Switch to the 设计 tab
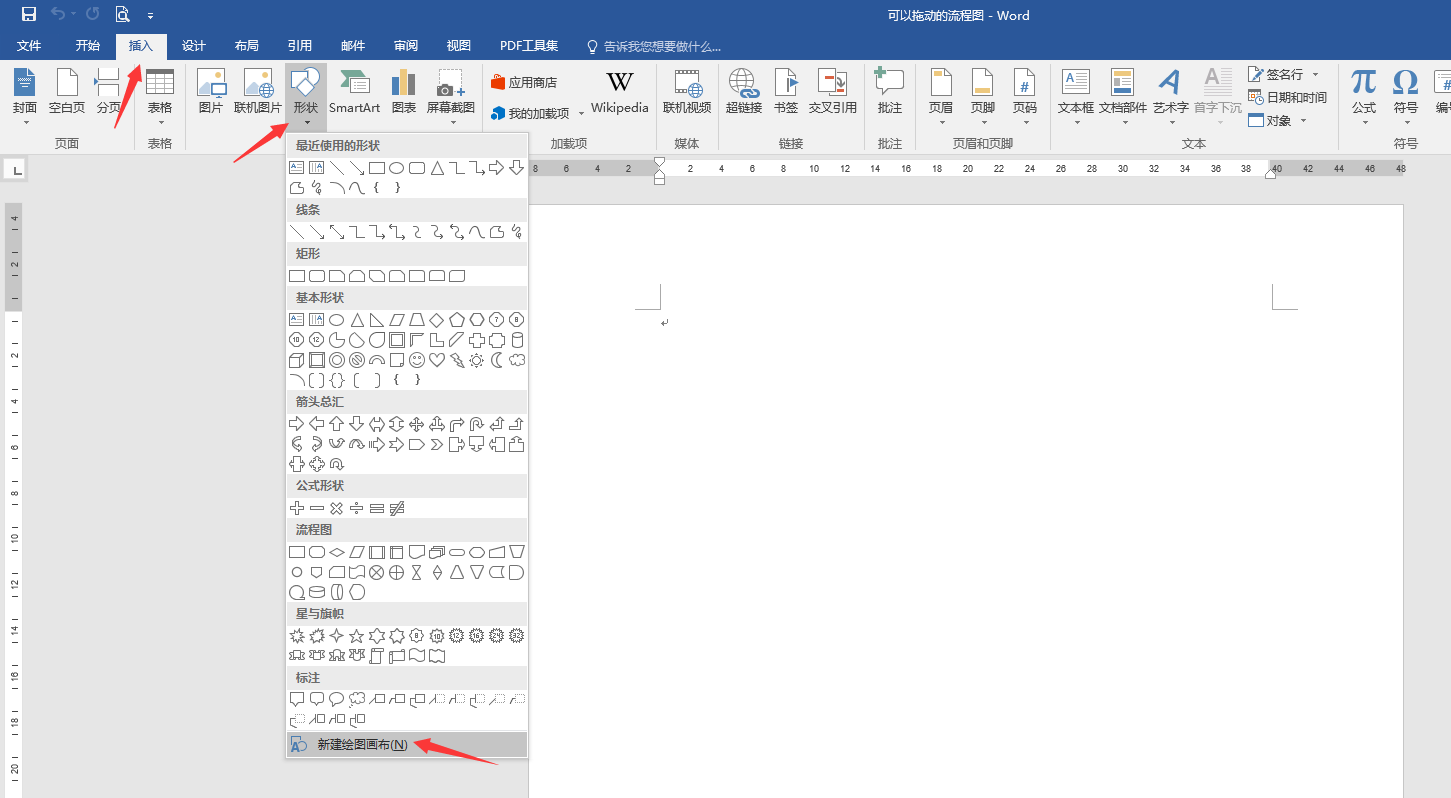 (193, 46)
